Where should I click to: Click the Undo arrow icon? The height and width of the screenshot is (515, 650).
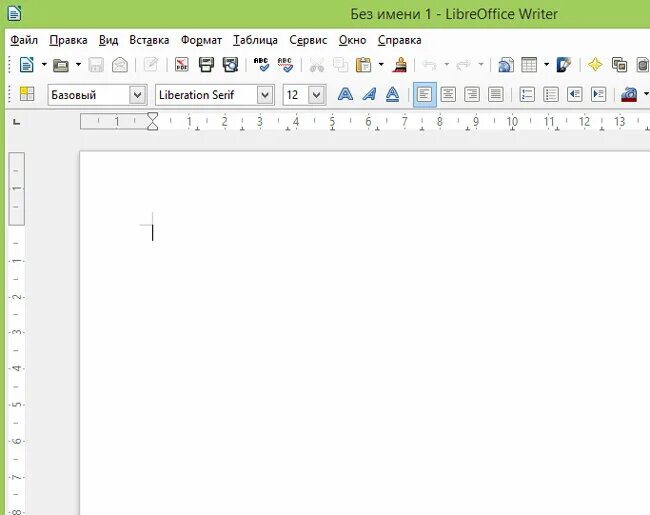pos(429,65)
